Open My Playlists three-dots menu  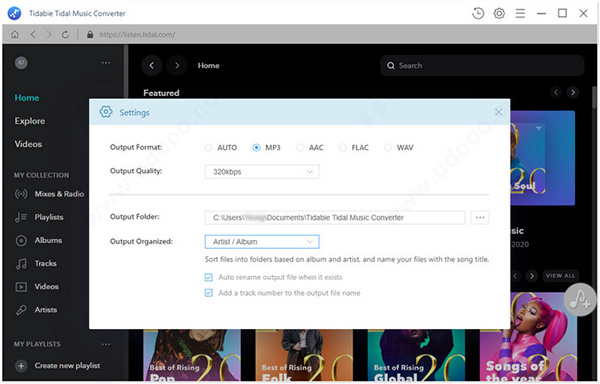click(106, 344)
